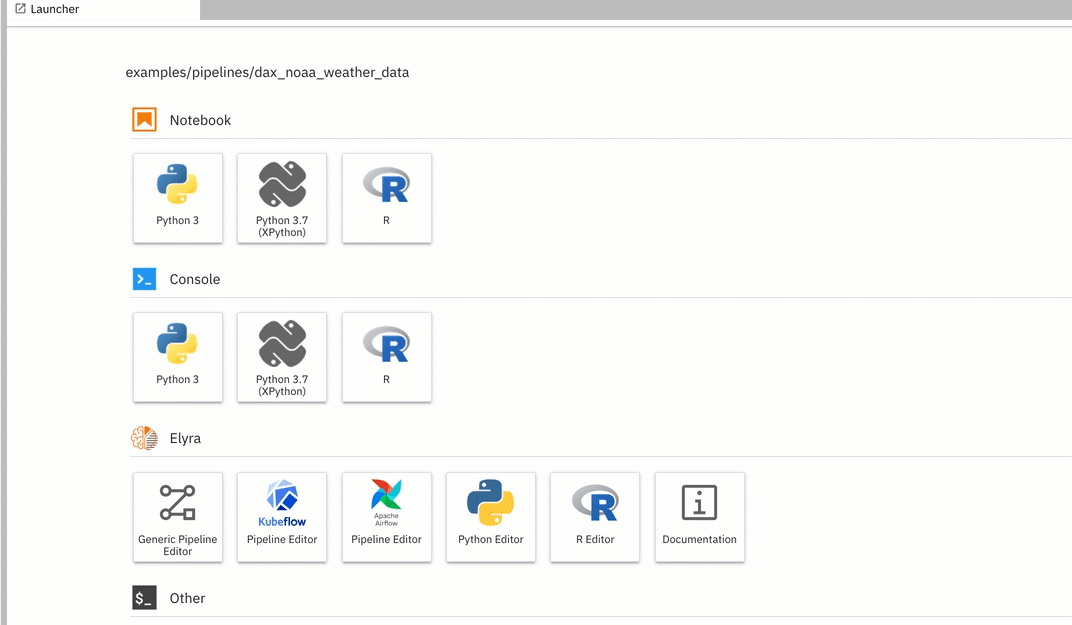Click the Notebook section icon
Screen dimensions: 1072x625
click(x=144, y=118)
